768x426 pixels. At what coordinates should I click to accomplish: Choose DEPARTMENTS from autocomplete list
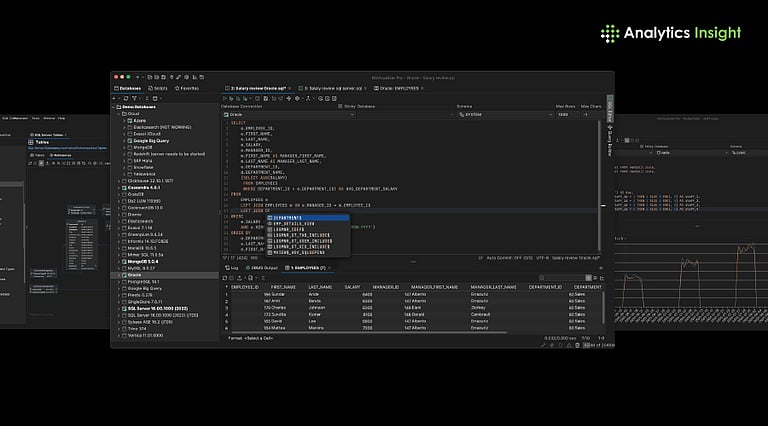308,218
